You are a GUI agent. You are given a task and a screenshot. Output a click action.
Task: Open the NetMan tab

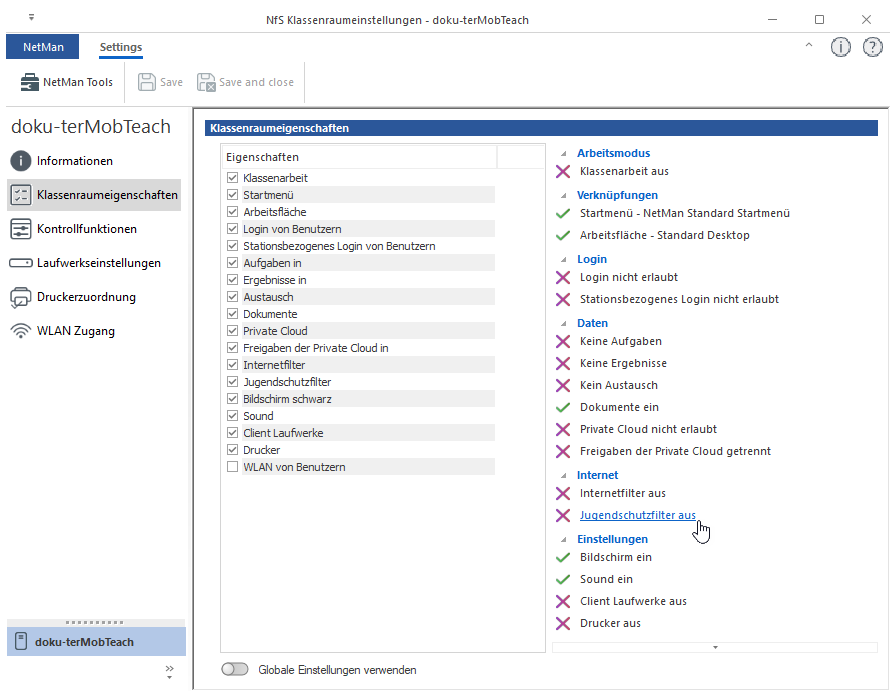43,47
